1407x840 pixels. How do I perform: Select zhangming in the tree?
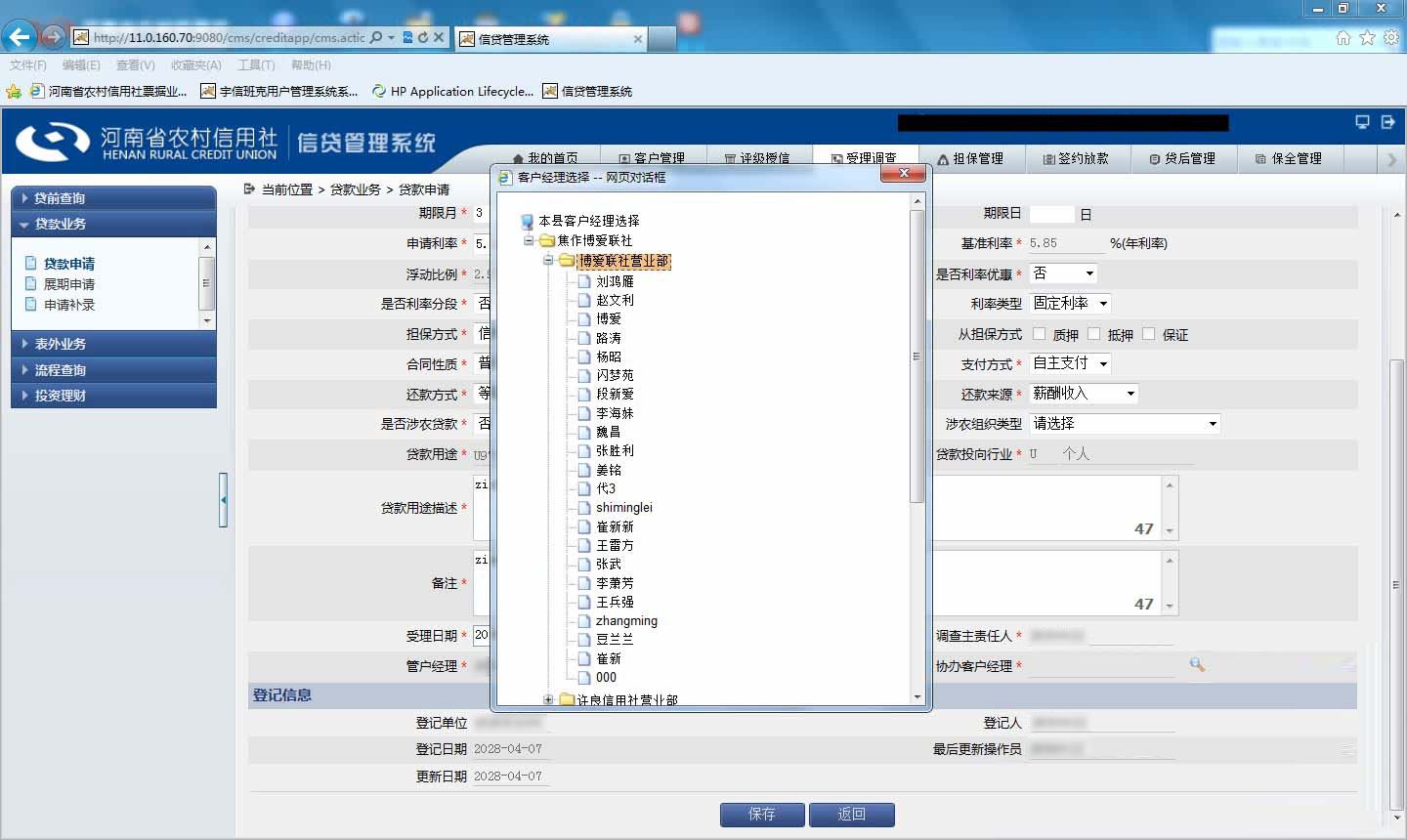pos(626,621)
